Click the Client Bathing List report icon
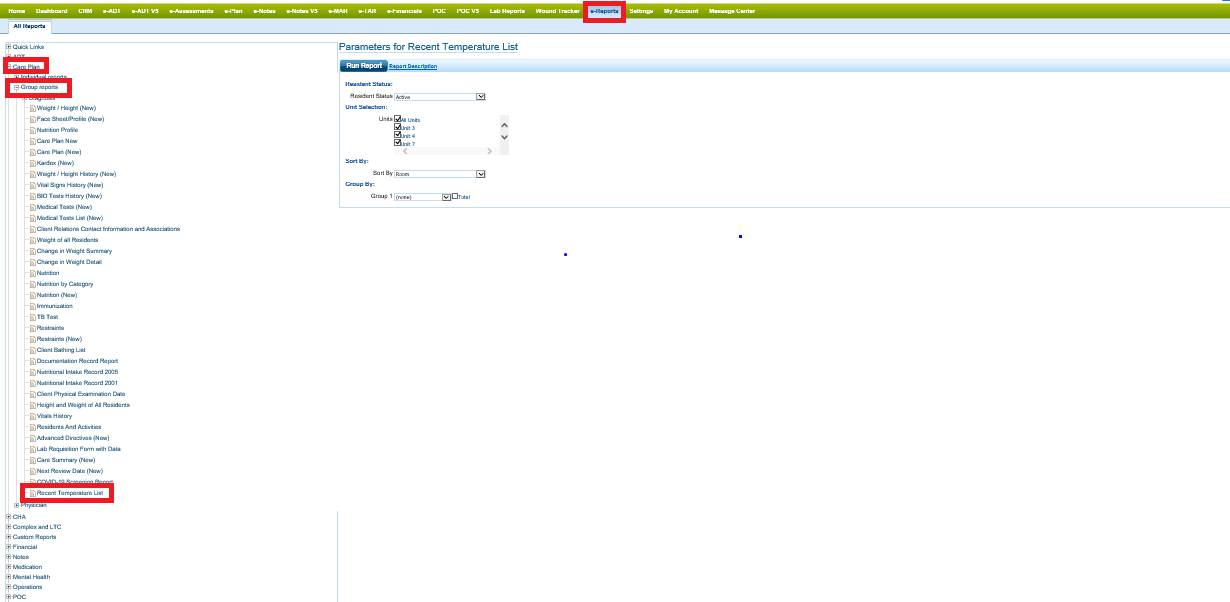 click(x=33, y=350)
